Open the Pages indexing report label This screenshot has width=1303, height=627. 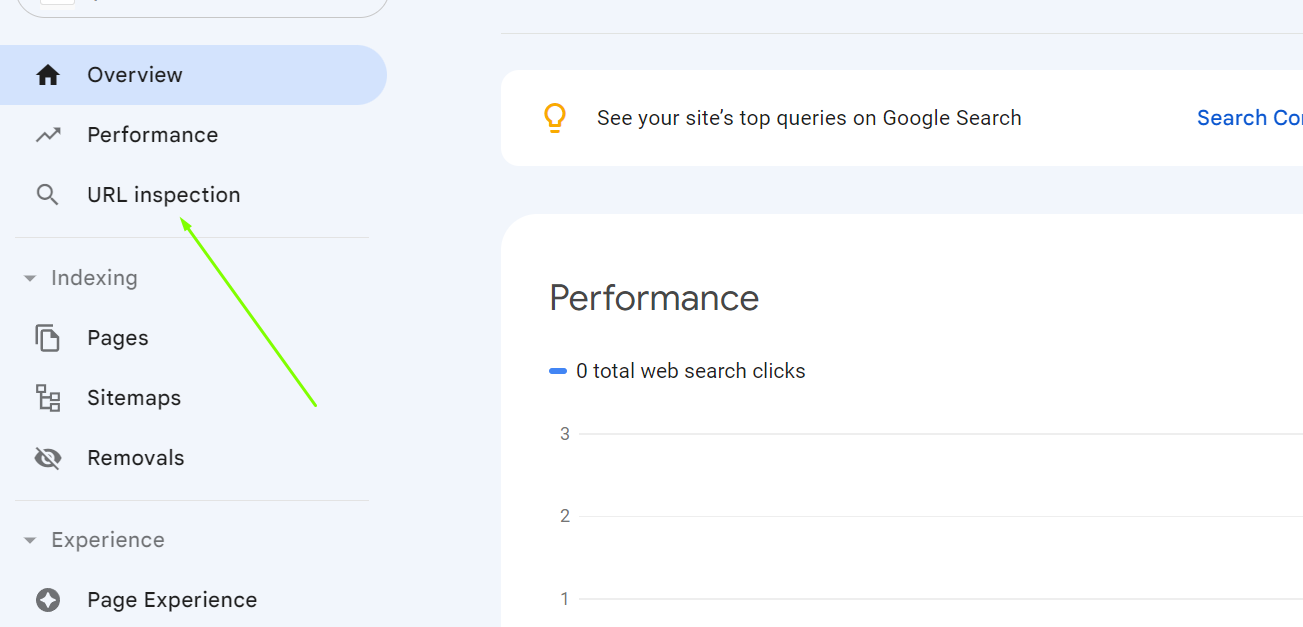pos(118,338)
